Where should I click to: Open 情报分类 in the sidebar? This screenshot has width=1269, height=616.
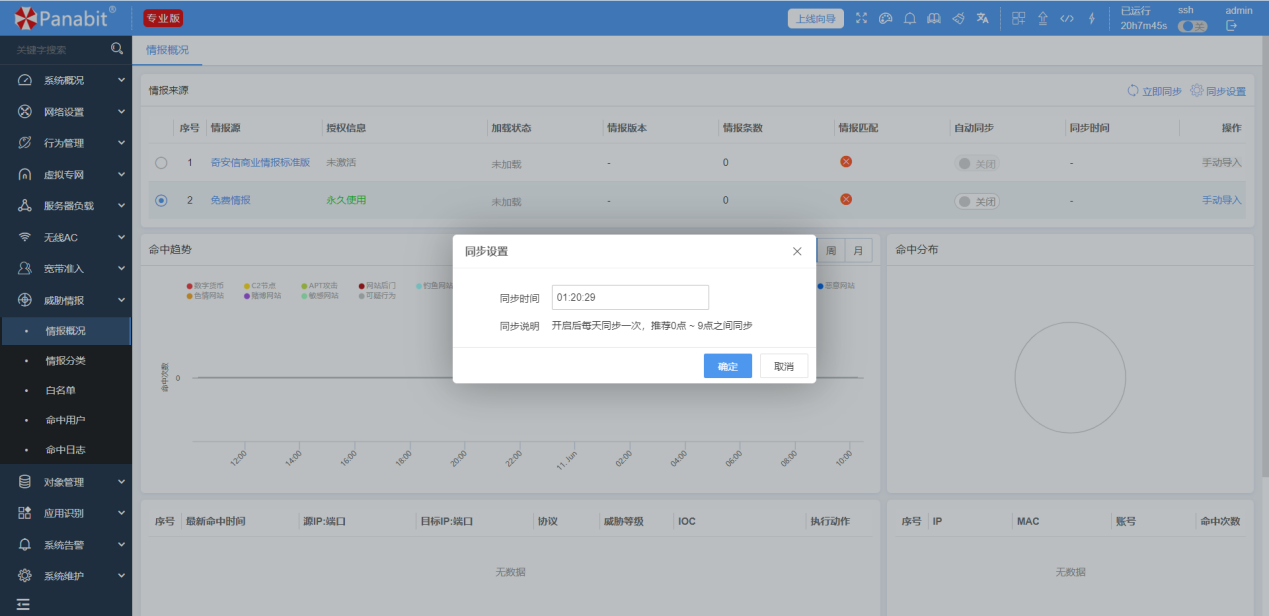[66, 360]
